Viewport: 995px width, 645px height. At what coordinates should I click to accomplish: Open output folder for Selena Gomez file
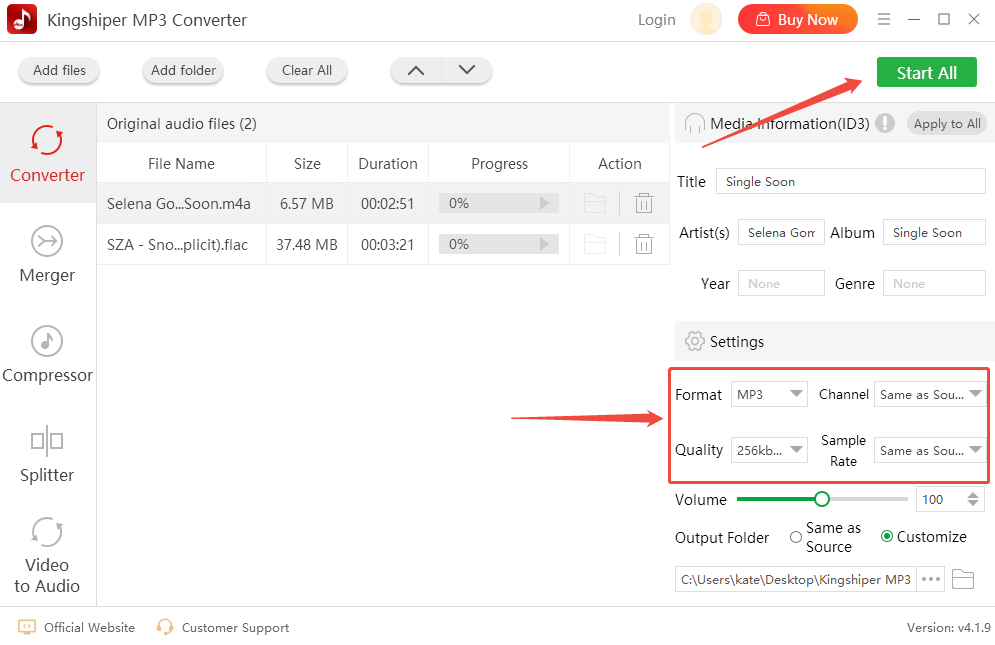click(x=595, y=203)
